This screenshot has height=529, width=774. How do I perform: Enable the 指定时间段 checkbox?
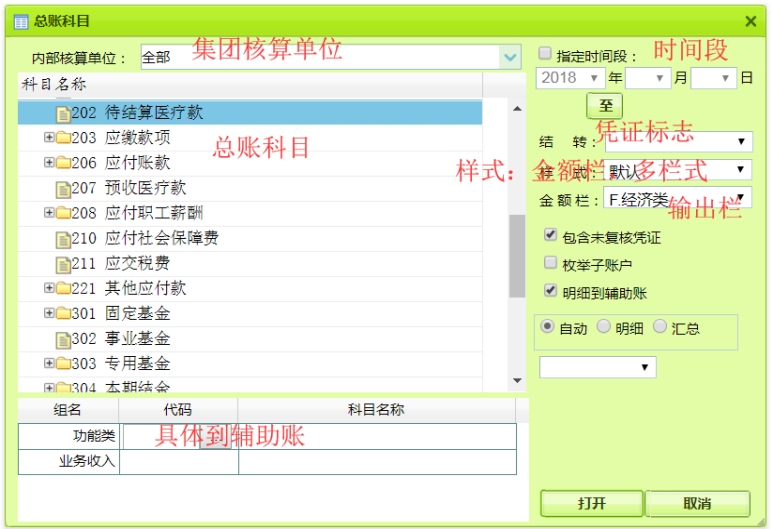pyautogui.click(x=545, y=54)
